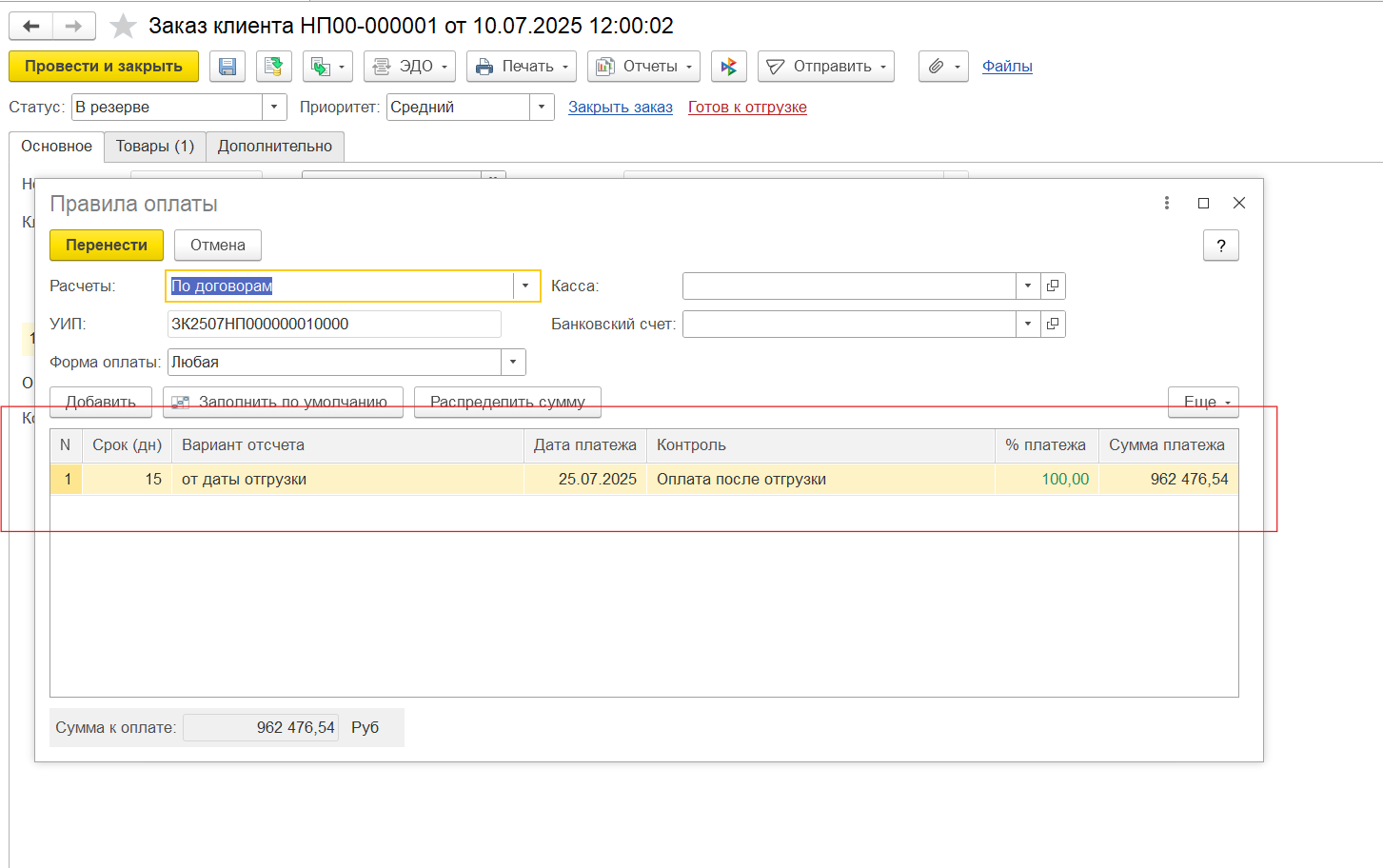Expand the Форма оплаты dropdown
The image size is (1383, 868).
pos(513,363)
